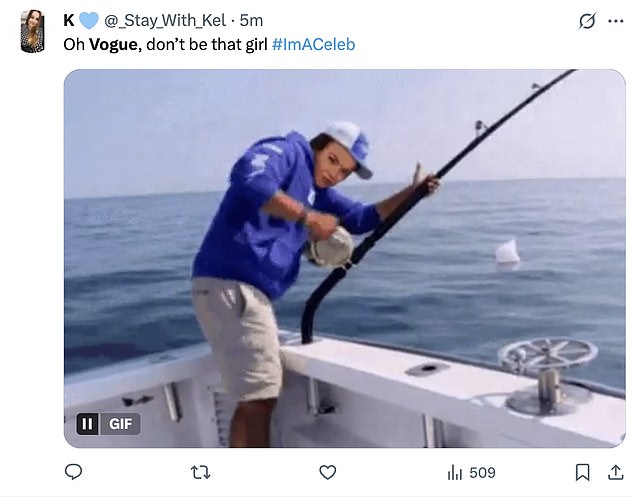
Task: Bookmark this tweet
Action: click(582, 472)
